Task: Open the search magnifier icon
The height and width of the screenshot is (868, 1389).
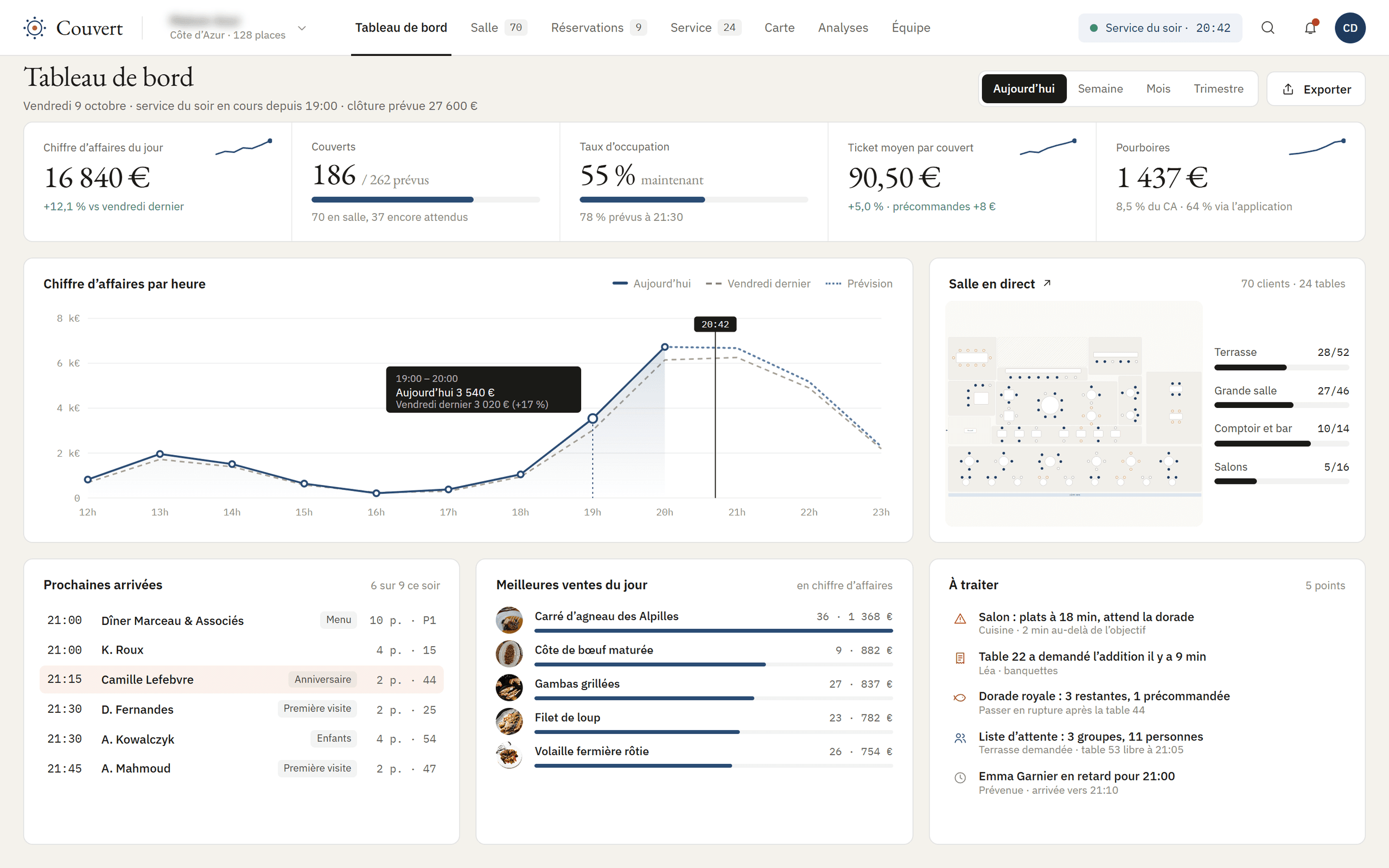Action: [x=1268, y=28]
